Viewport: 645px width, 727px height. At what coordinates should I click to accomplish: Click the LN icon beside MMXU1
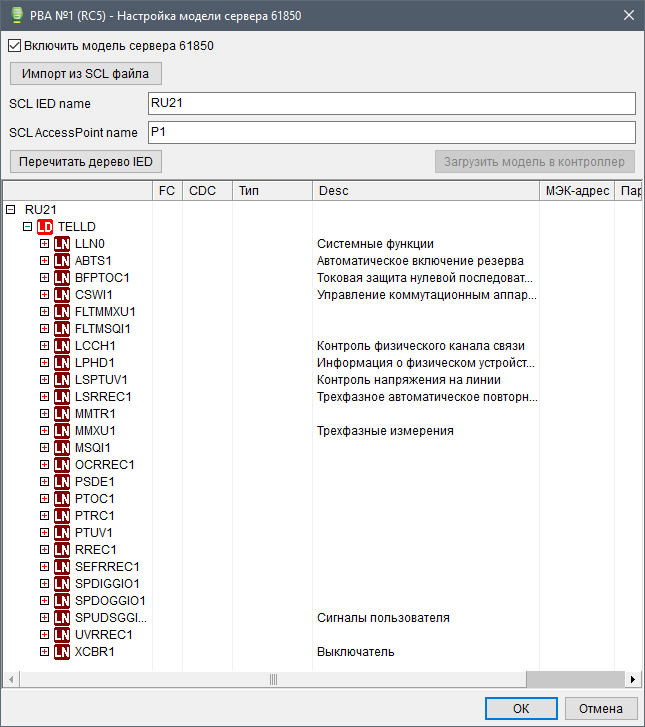coord(62,431)
